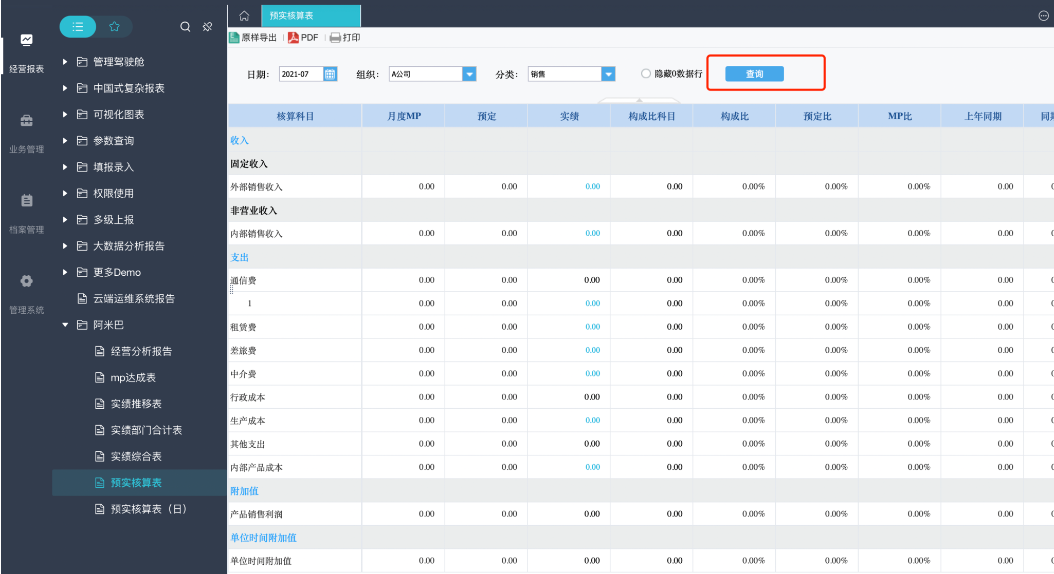
Task: Expand the 管理驾驶舱 folder
Action: coord(66,62)
